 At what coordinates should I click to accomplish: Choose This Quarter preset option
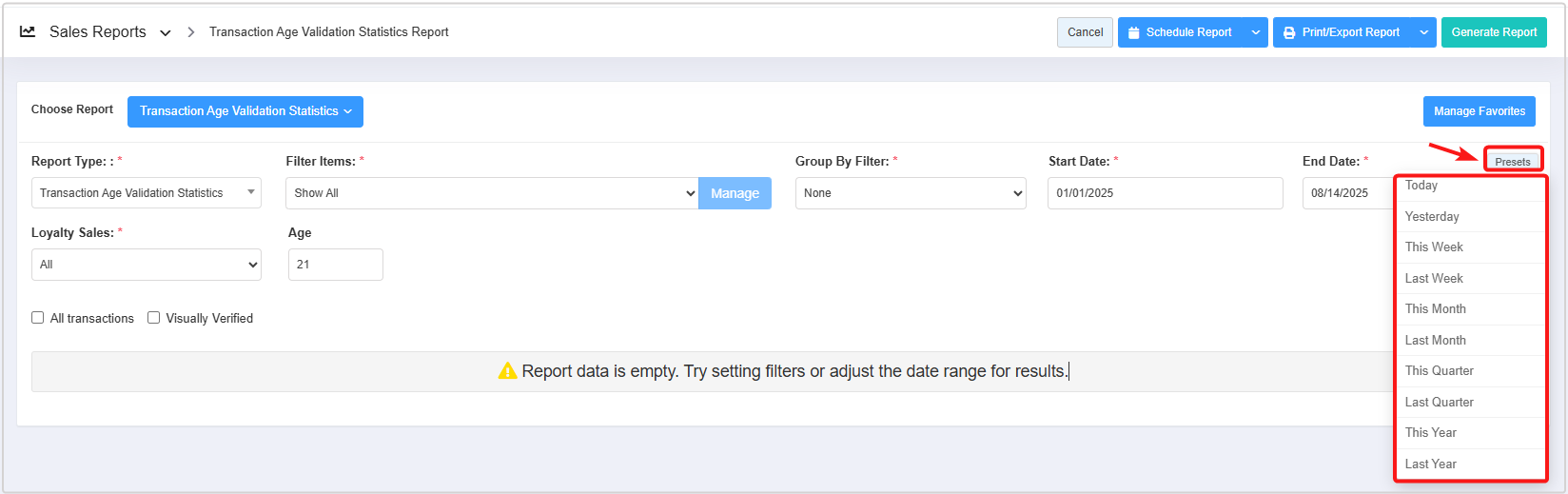(x=1439, y=371)
